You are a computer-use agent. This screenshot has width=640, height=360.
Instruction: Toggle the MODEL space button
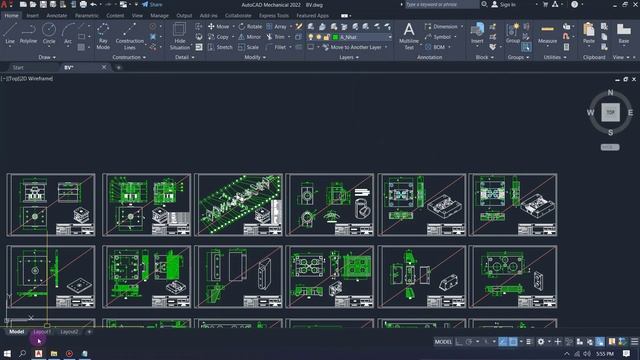click(x=443, y=342)
